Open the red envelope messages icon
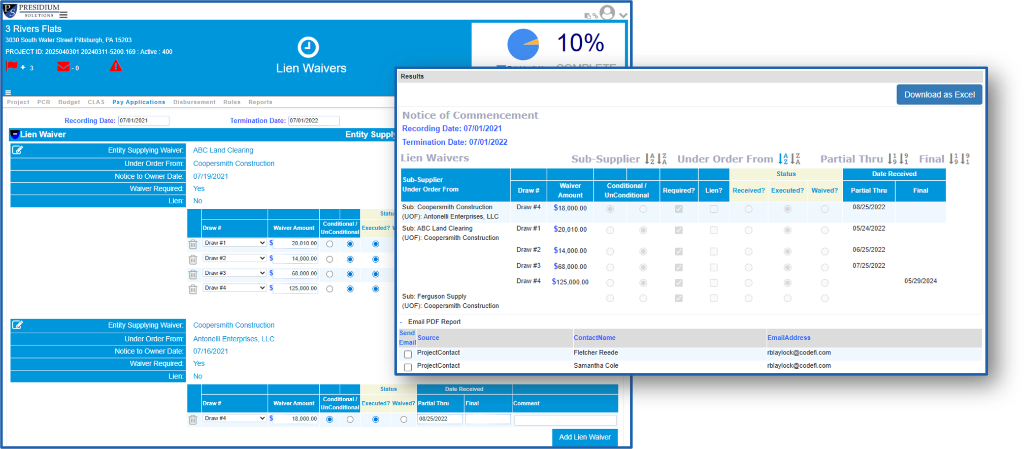 [63, 67]
